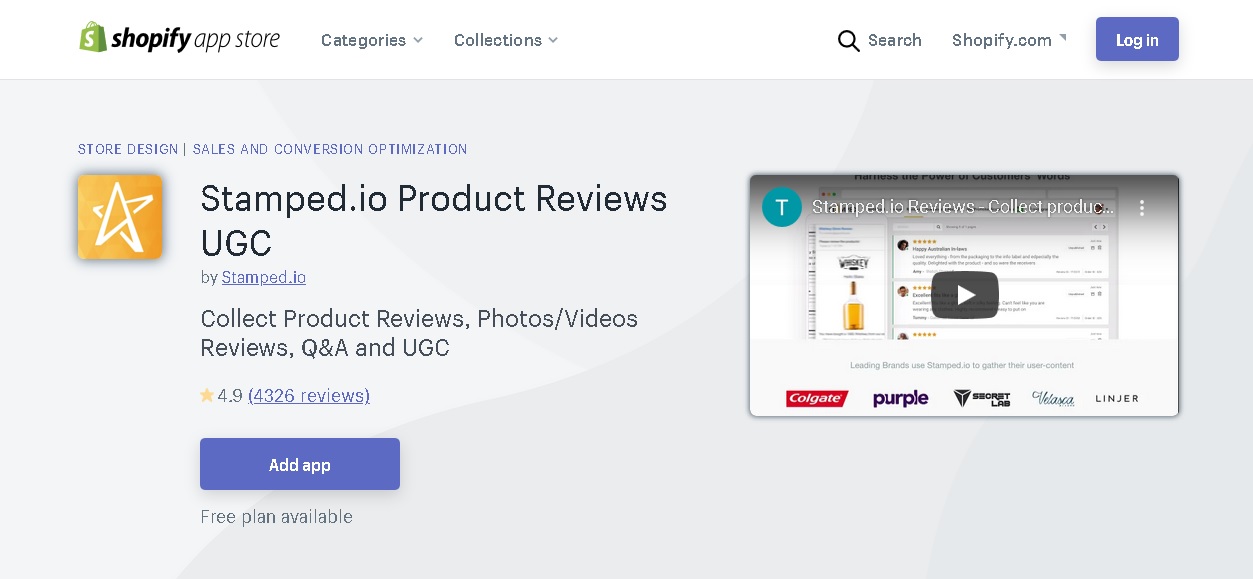Open Sales and Conversion Optimization category
This screenshot has width=1253, height=579.
click(330, 149)
